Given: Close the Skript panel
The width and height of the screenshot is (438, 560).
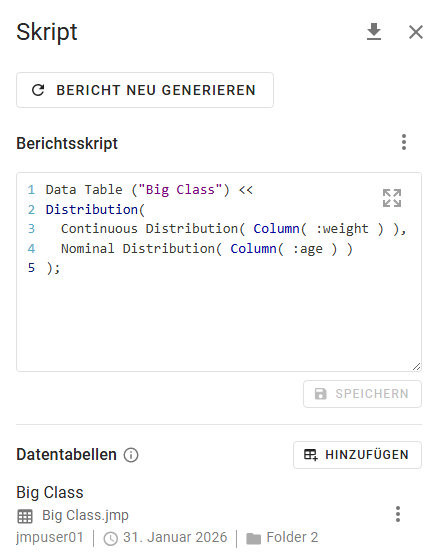Looking at the screenshot, I should (416, 32).
